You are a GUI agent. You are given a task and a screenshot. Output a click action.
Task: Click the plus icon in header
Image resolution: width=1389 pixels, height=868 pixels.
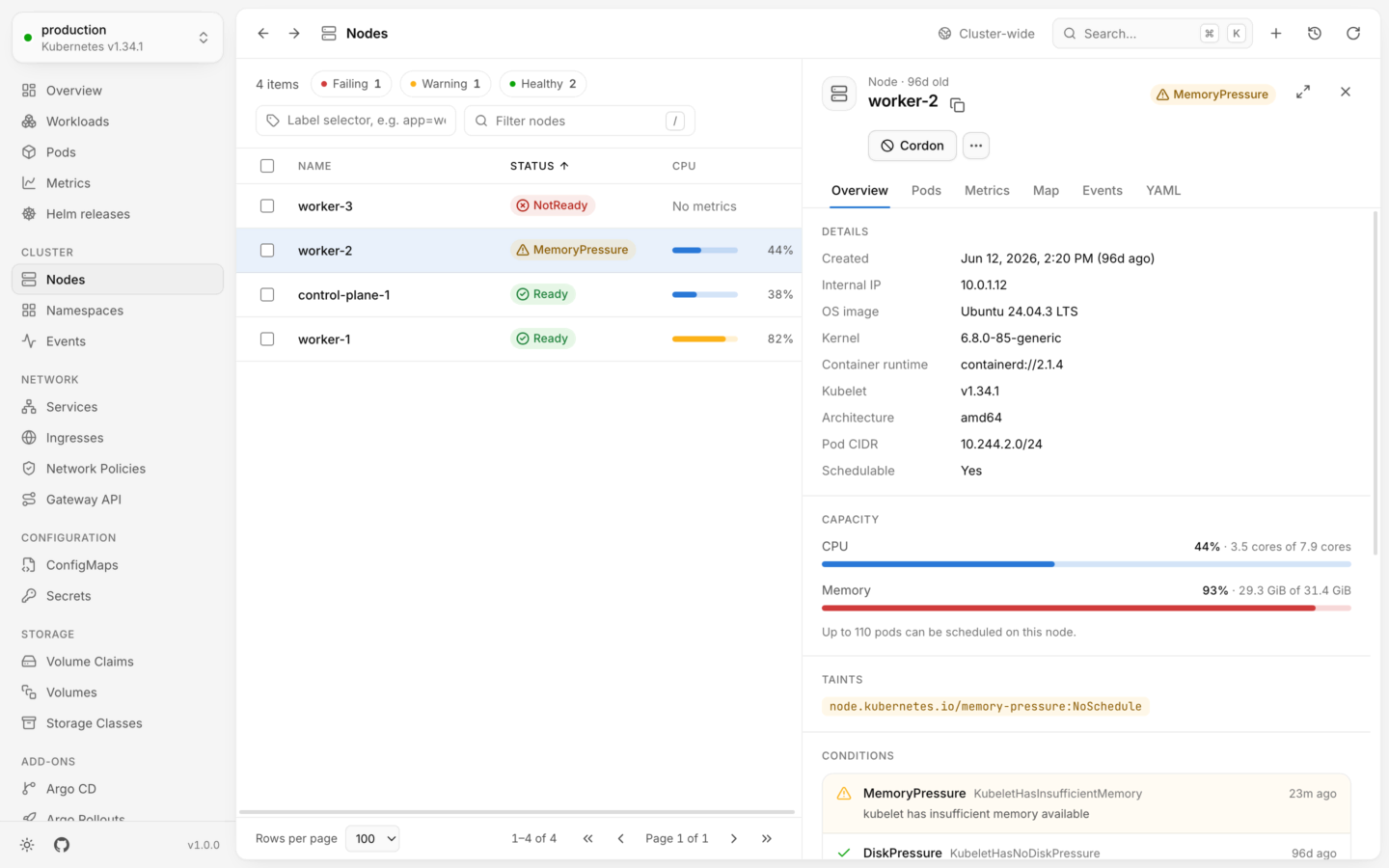[1276, 33]
